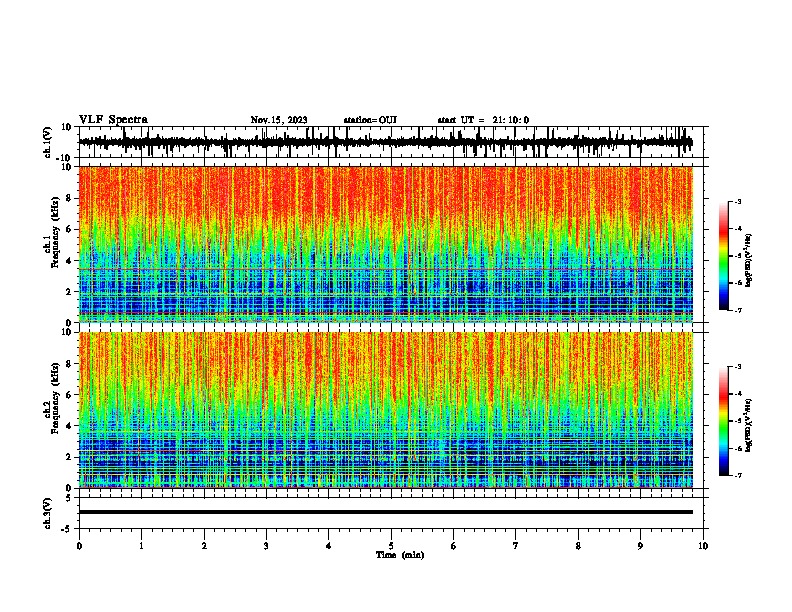Click the "-3" value atop ch.2 color bar
Viewport: 792px width, 612px height.
coord(738,367)
